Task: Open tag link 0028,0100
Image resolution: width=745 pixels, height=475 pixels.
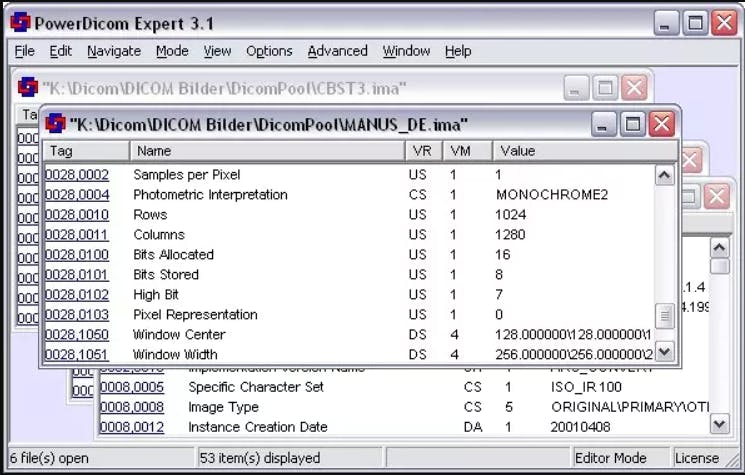Action: coord(77,255)
